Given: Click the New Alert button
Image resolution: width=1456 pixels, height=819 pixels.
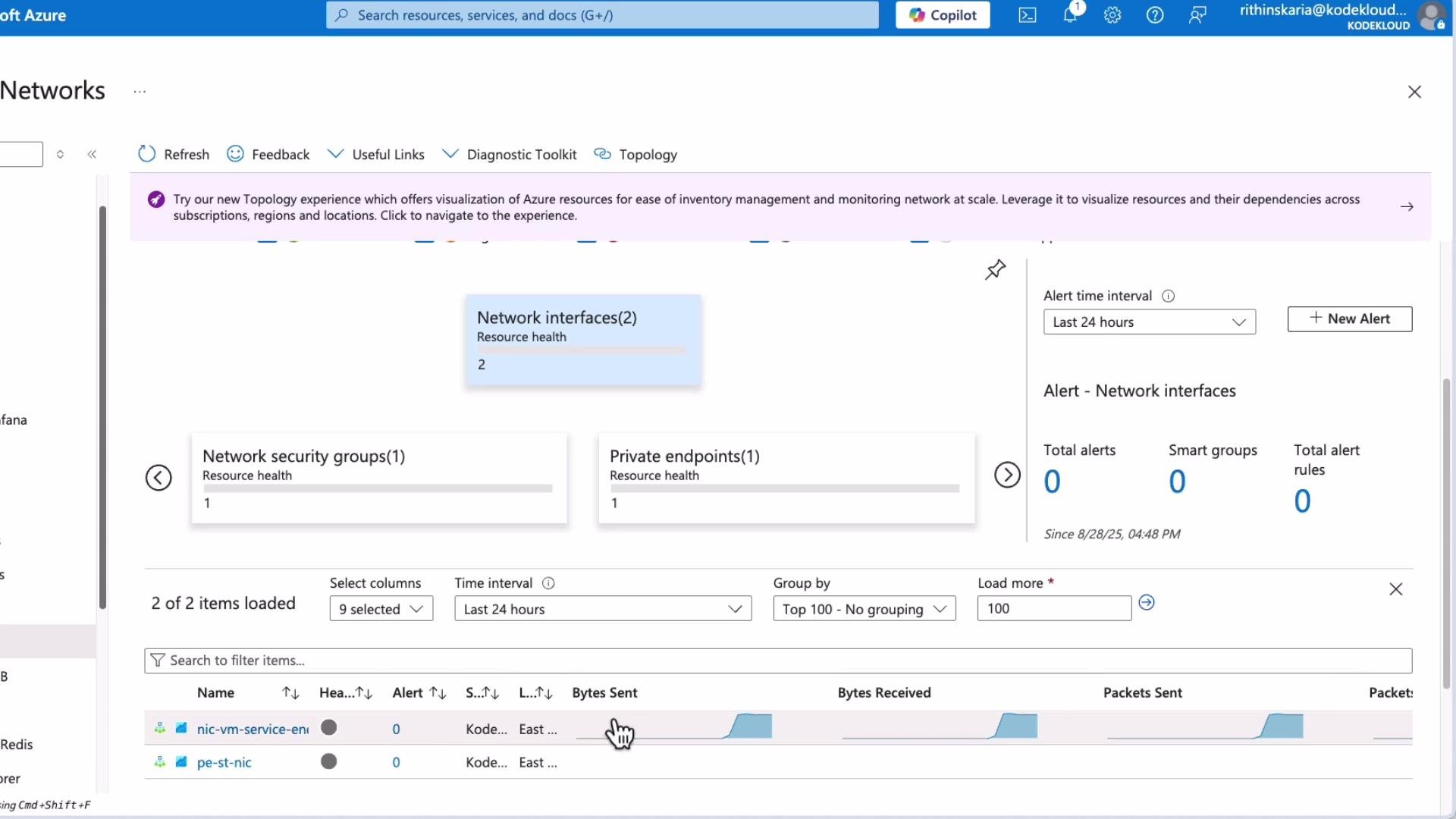Looking at the screenshot, I should 1350,319.
